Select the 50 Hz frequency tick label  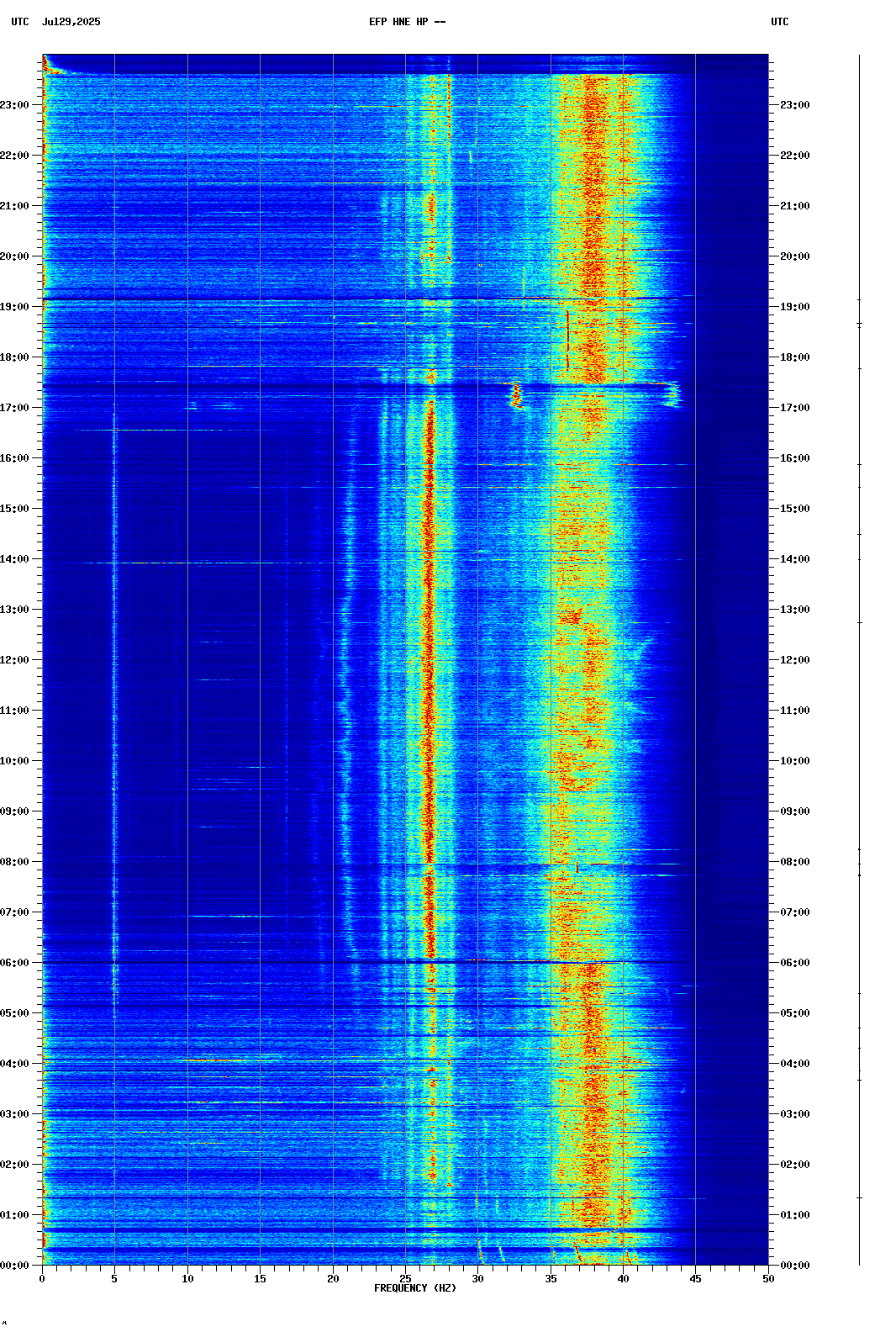768,1279
